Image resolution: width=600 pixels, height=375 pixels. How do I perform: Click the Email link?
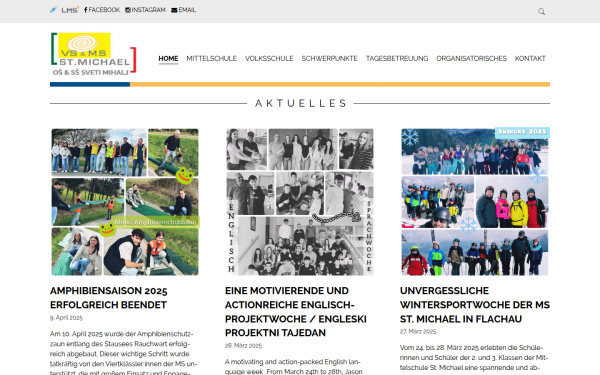click(x=184, y=10)
